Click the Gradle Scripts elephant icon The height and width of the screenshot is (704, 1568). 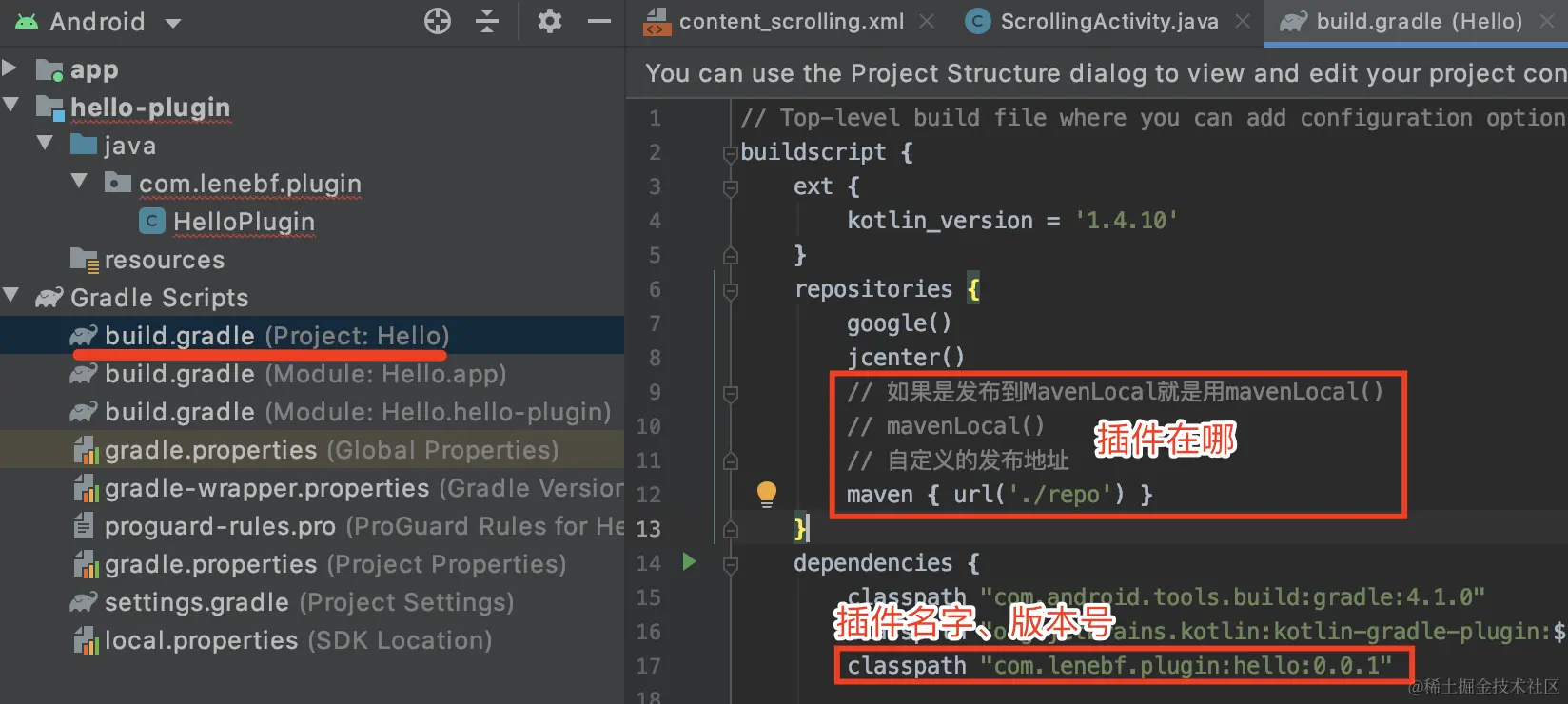point(49,298)
